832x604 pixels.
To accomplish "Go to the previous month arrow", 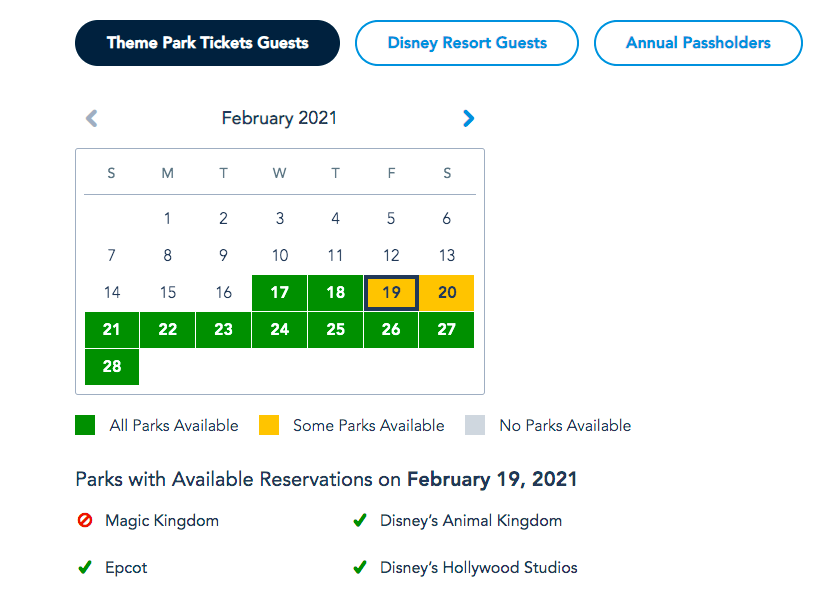I will point(92,118).
